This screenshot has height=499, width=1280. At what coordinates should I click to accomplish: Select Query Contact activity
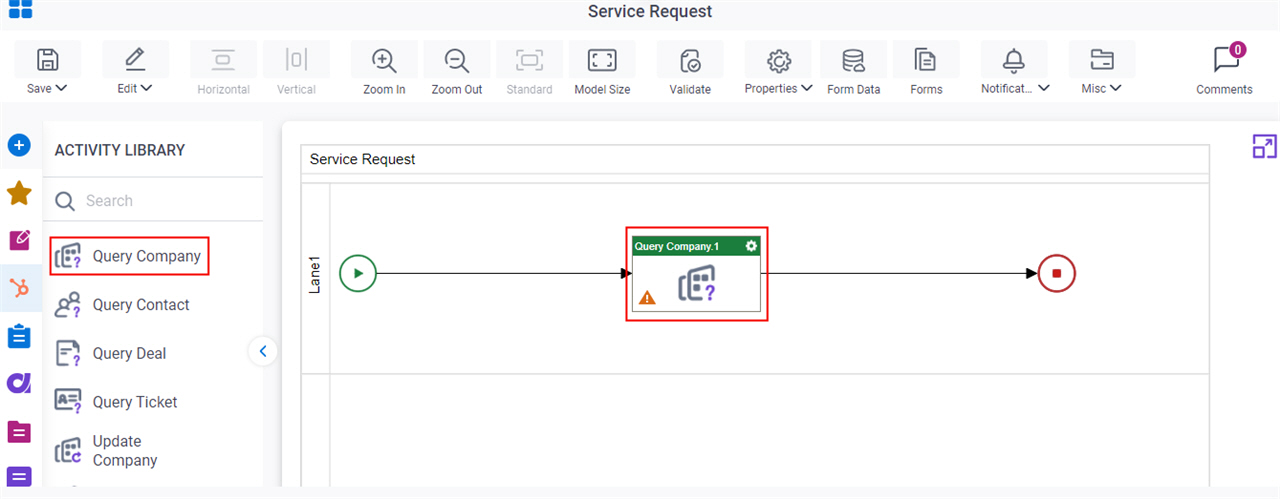(x=124, y=305)
